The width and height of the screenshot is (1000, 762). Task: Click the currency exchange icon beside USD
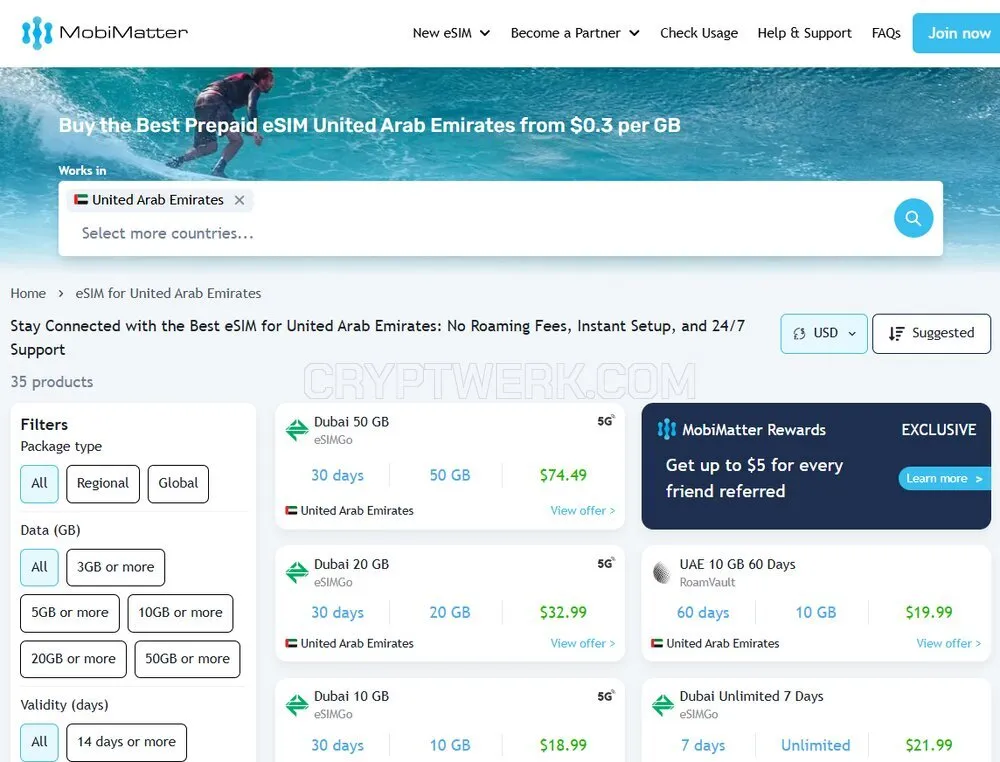pyautogui.click(x=799, y=333)
